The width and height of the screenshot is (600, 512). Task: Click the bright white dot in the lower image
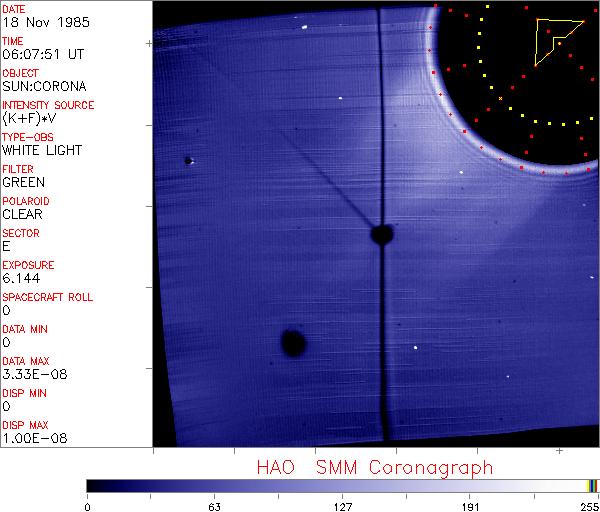pos(415,348)
